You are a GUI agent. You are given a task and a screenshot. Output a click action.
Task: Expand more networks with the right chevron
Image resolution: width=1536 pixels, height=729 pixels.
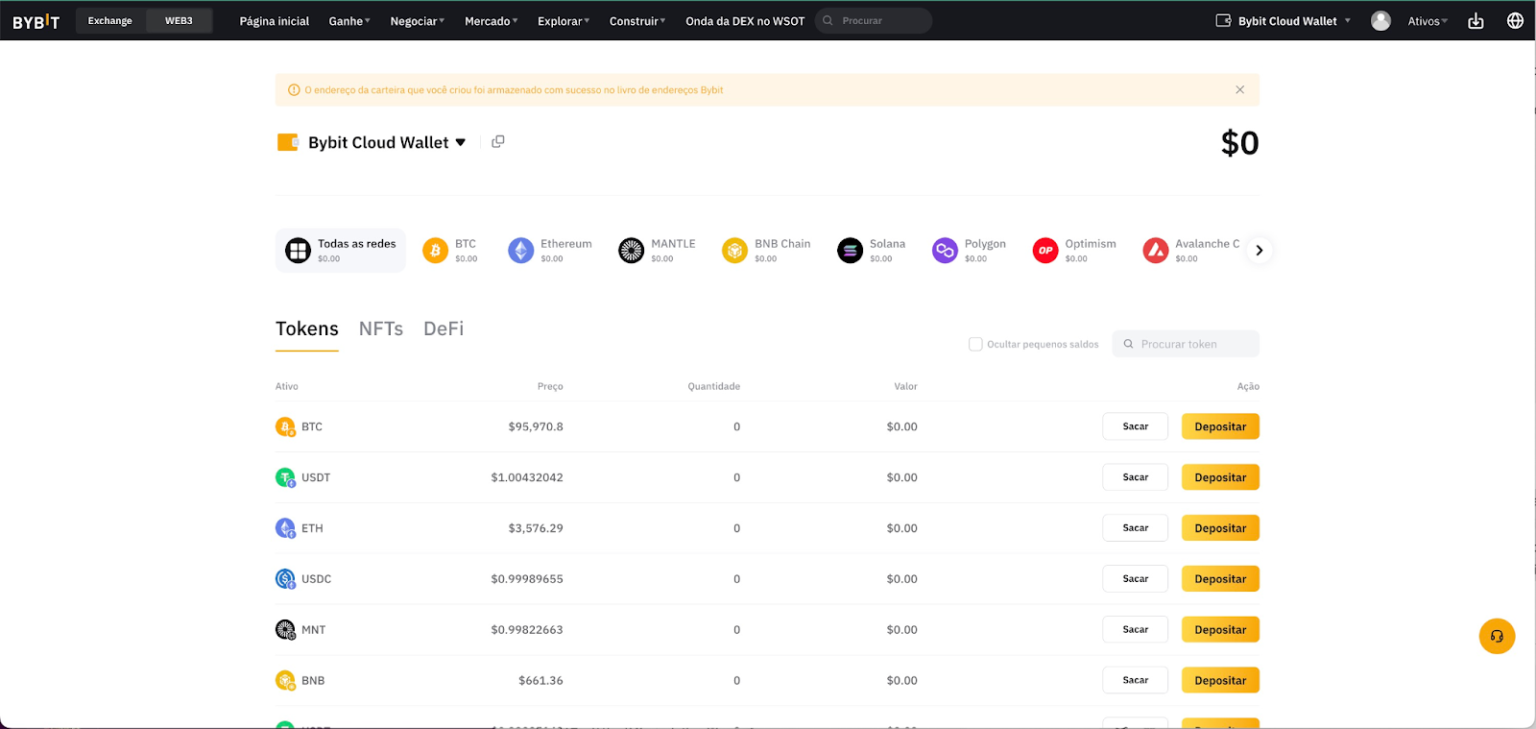(1259, 250)
